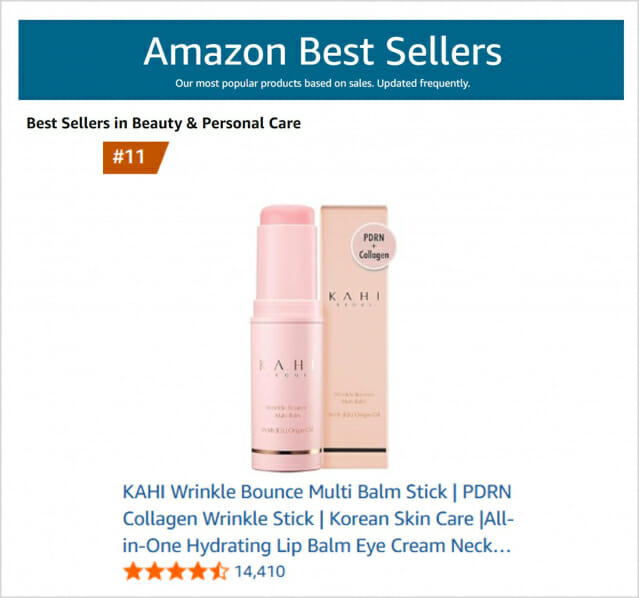The image size is (639, 598).
Task: Click the truncated 'Eye Cream Neck…' title line
Action: coord(316,546)
